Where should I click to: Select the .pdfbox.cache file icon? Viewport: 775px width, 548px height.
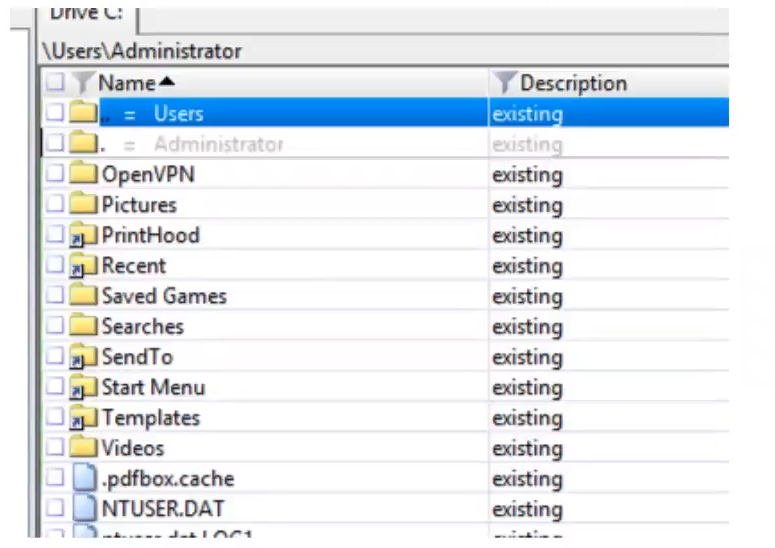pyautogui.click(x=85, y=478)
